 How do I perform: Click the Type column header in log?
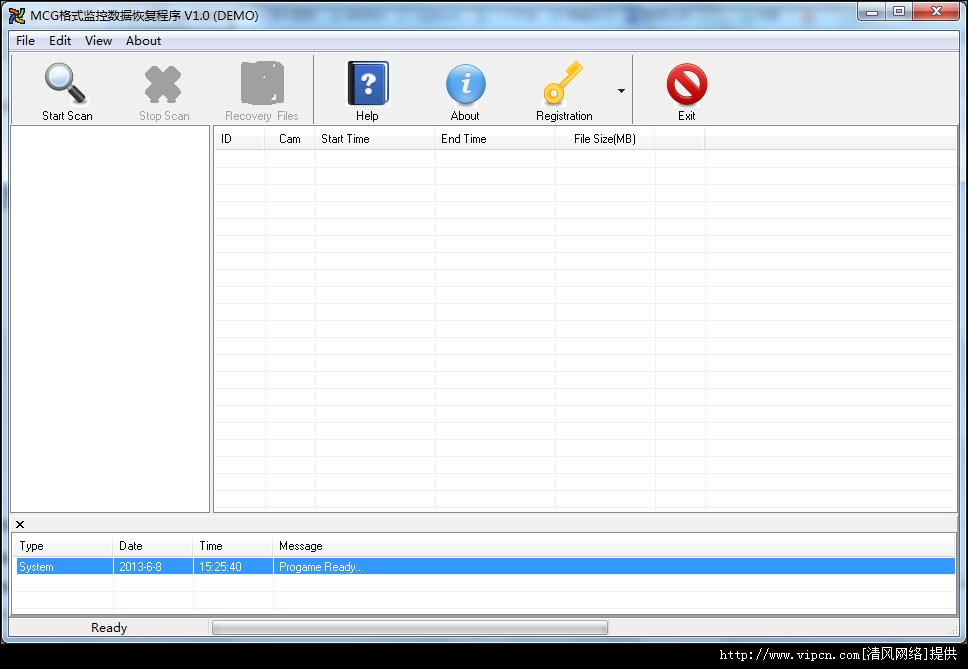click(63, 546)
